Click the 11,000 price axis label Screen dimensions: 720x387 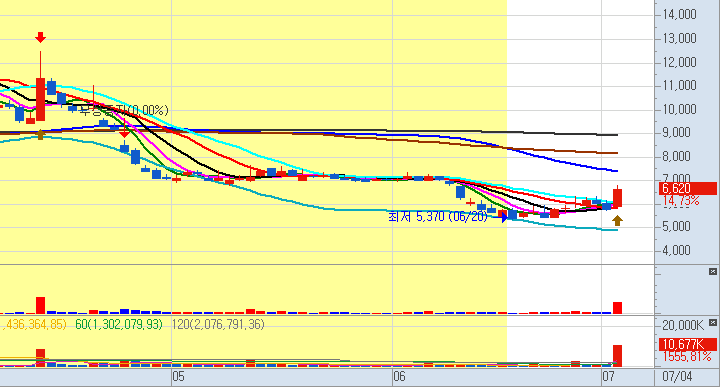coord(679,85)
